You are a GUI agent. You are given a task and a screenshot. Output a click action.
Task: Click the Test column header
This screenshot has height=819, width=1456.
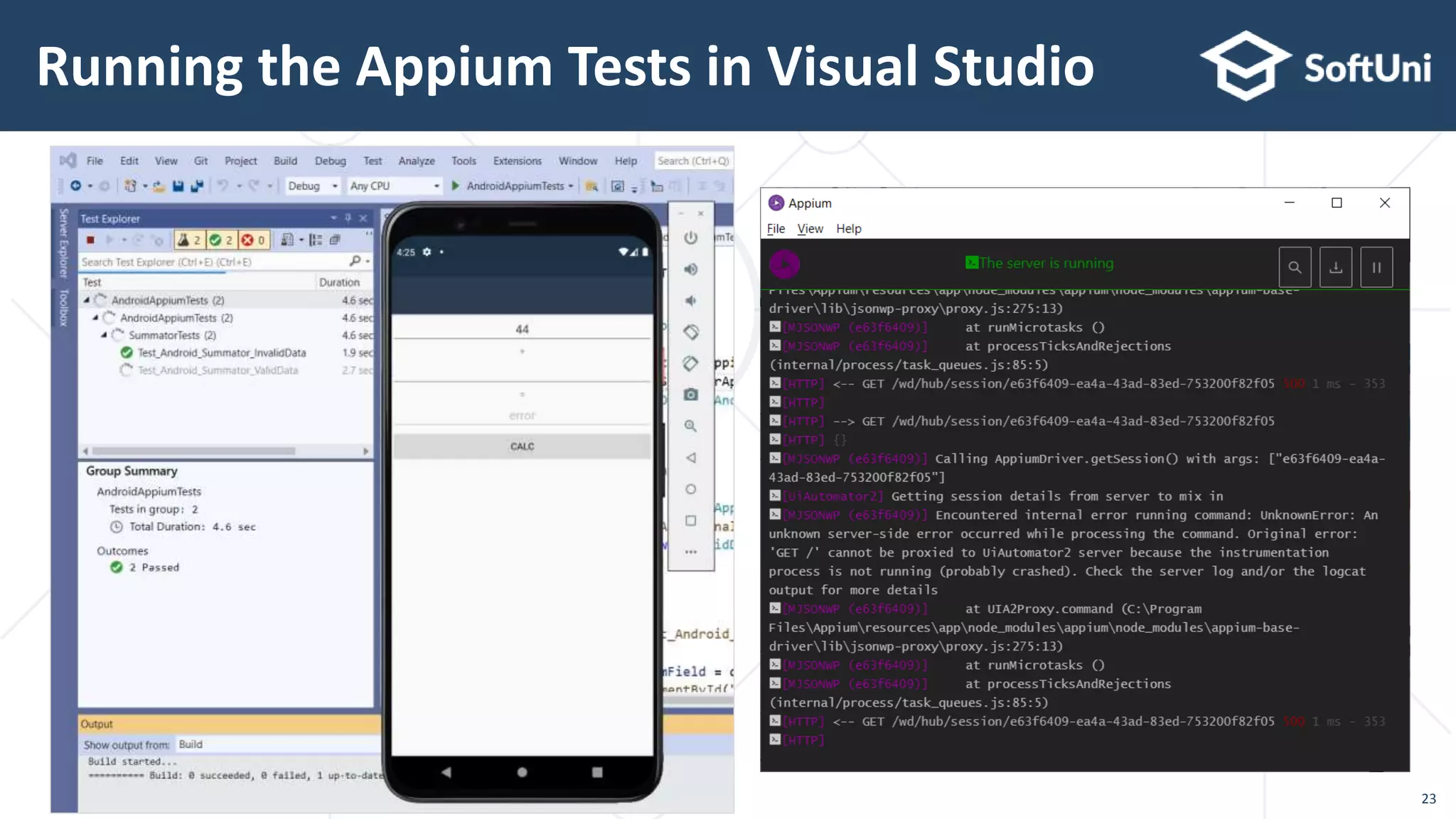(92, 282)
